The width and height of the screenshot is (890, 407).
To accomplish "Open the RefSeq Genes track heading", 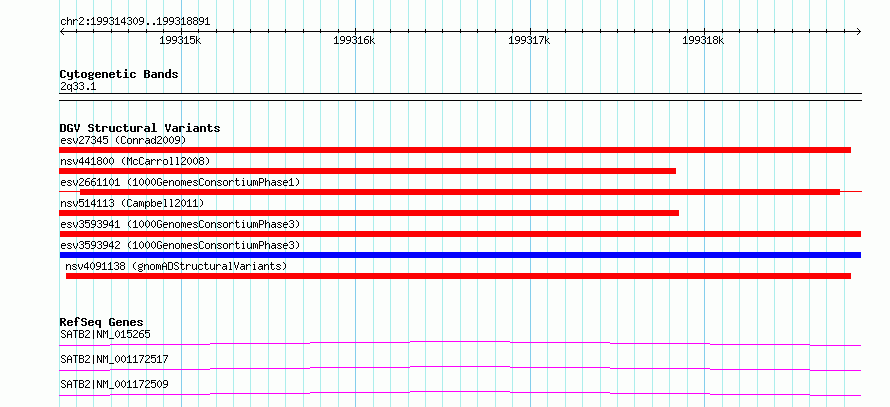I will point(101,322).
